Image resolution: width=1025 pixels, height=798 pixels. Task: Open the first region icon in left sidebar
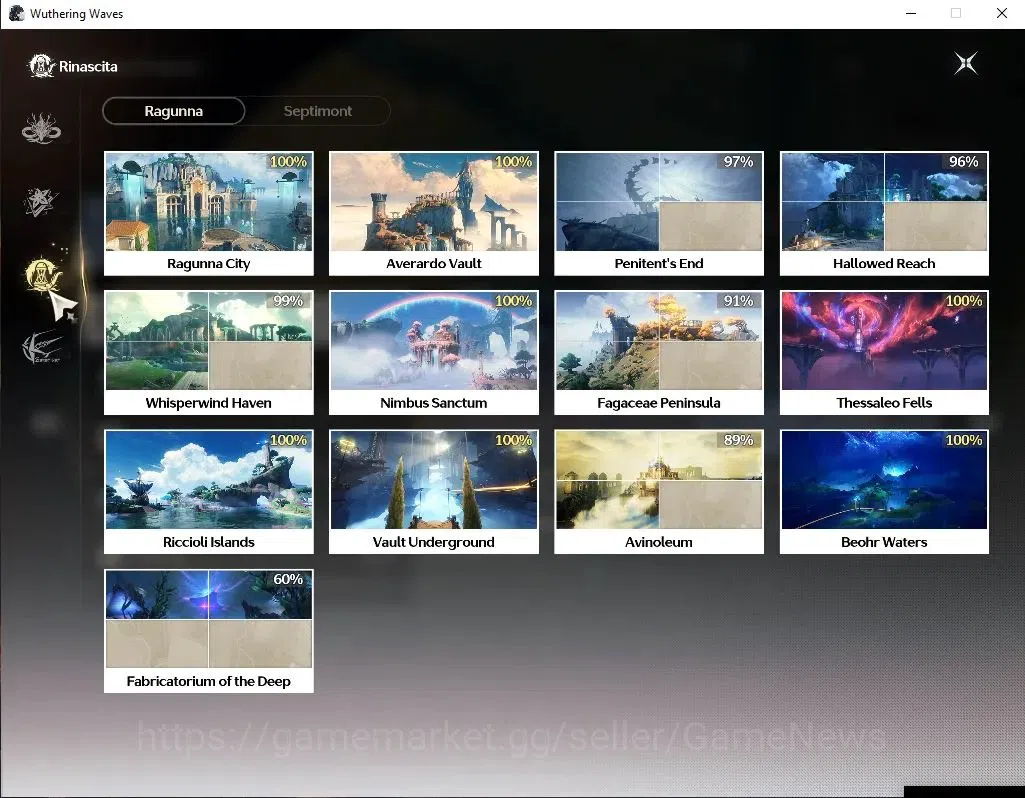click(x=41, y=129)
